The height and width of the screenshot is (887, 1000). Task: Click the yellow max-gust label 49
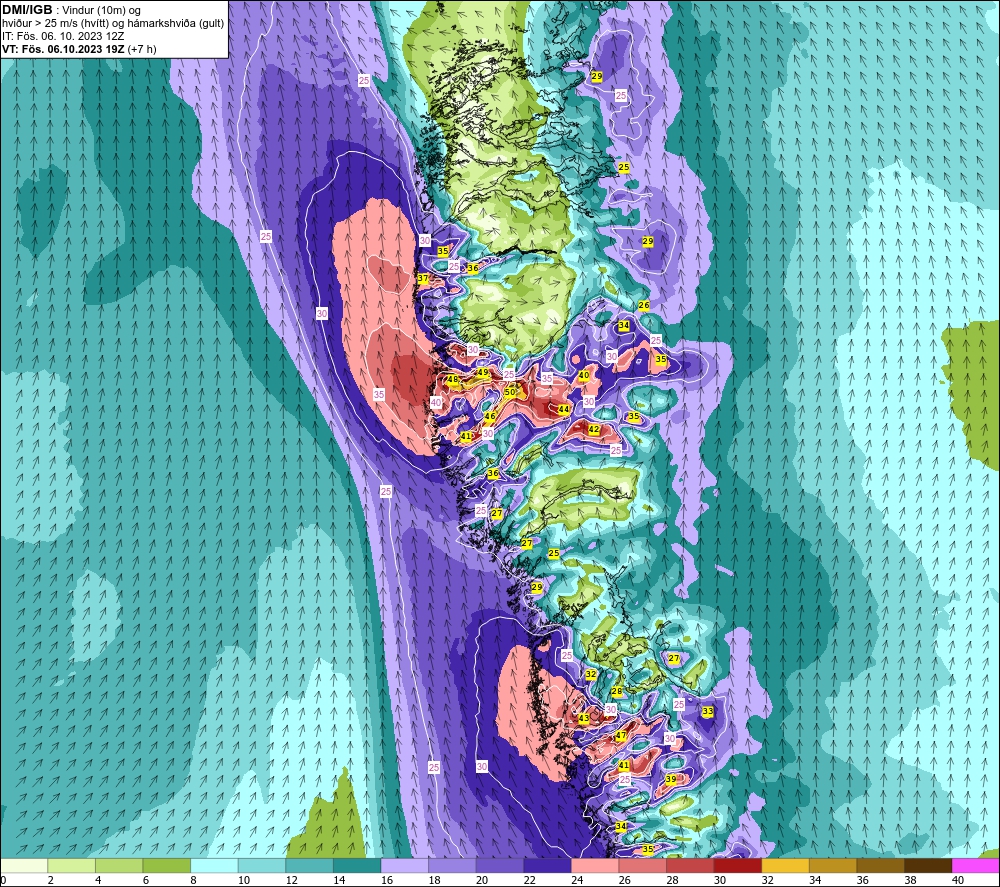pos(482,373)
